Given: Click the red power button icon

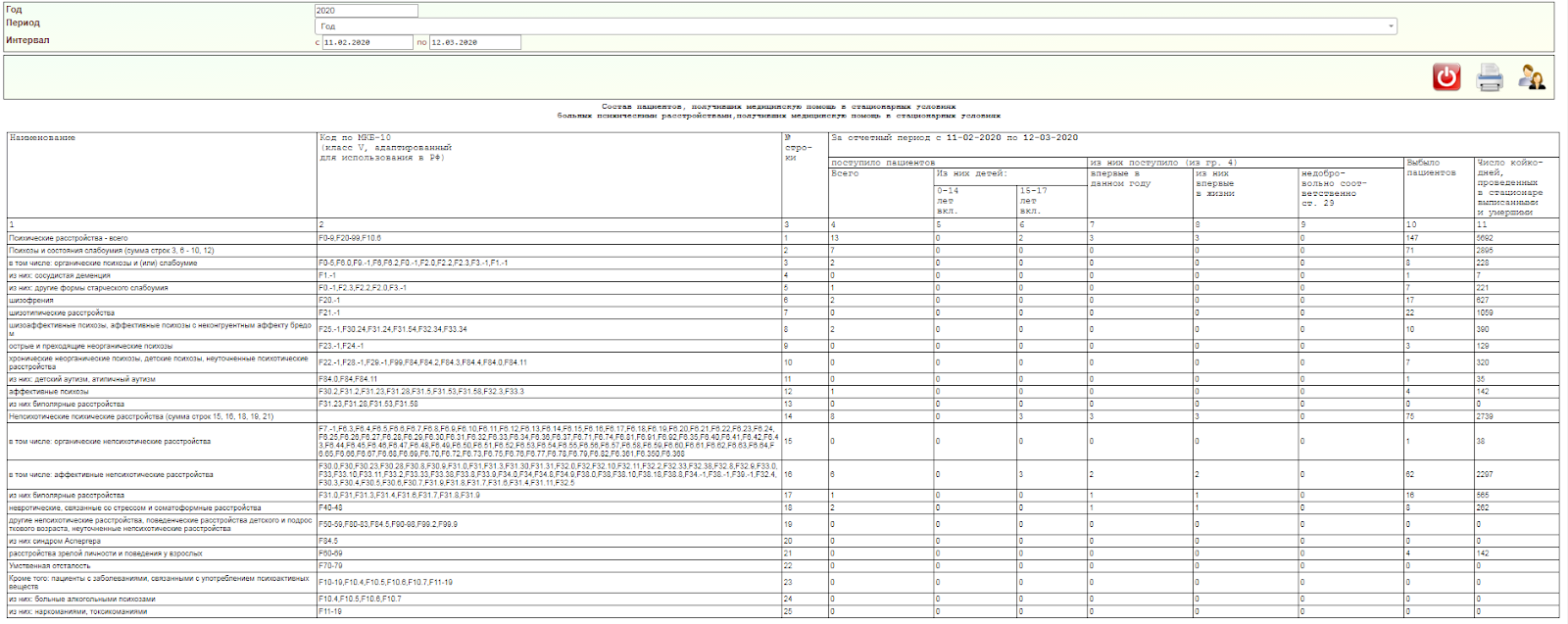Looking at the screenshot, I should click(1446, 77).
